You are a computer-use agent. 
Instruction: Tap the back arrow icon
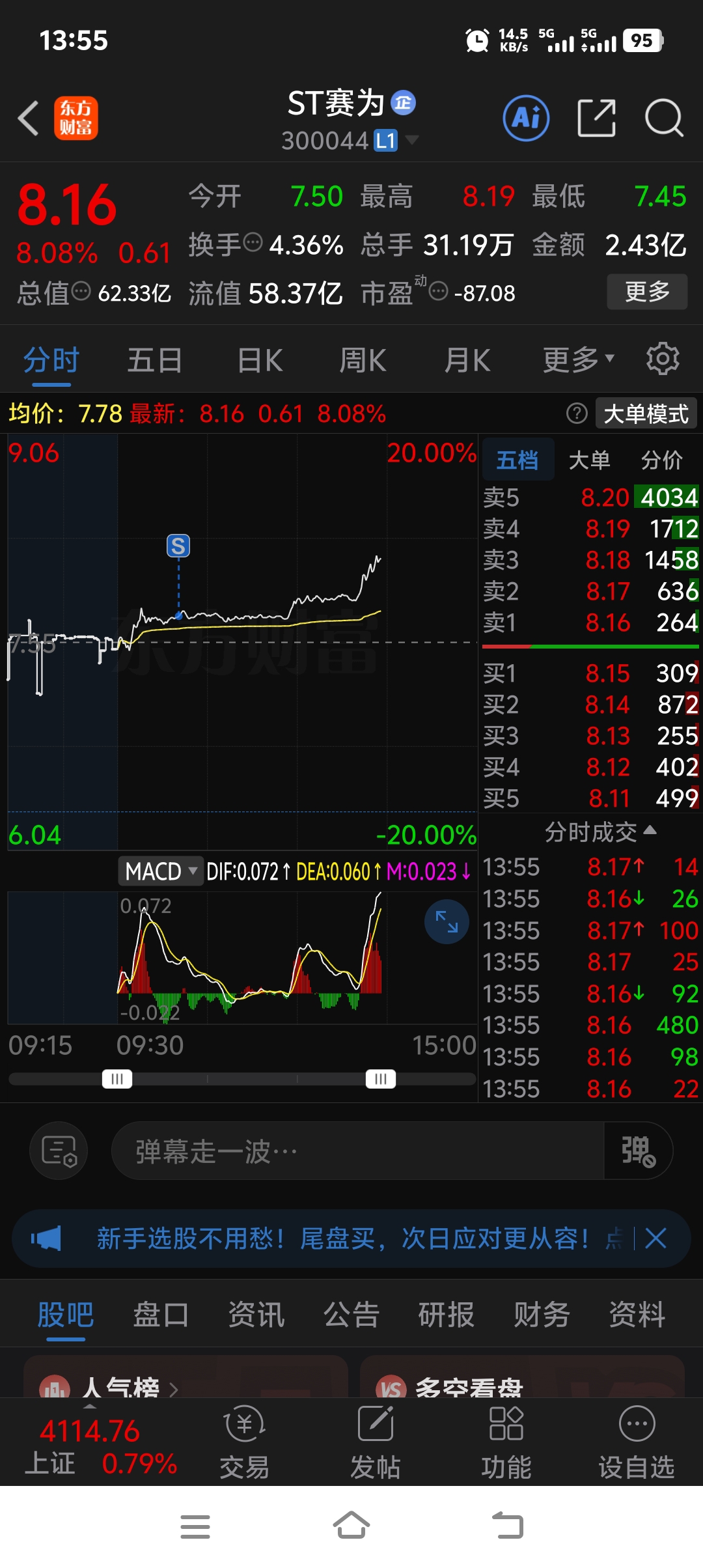point(29,119)
